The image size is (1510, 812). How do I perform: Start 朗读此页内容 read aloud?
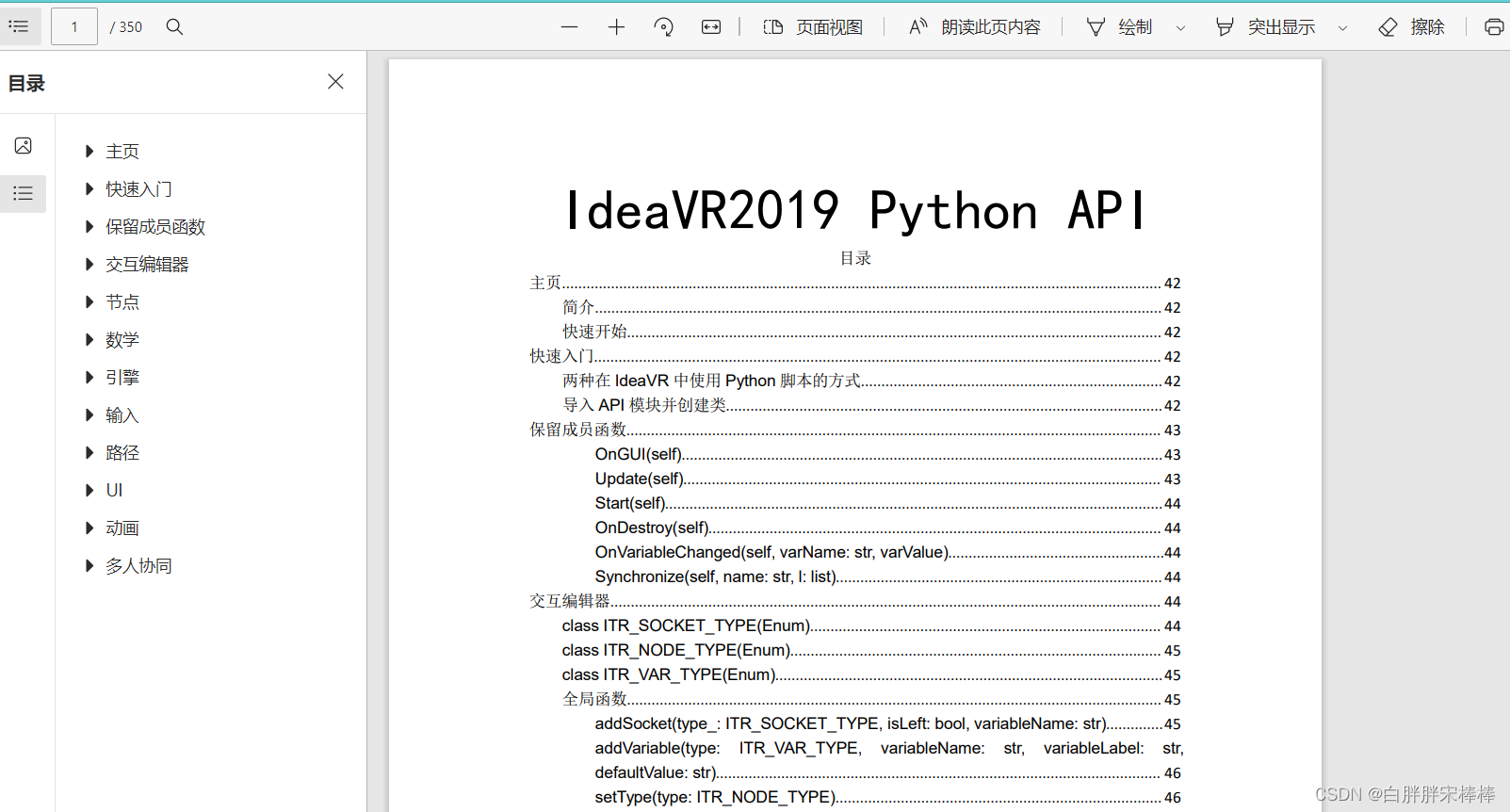[x=974, y=27]
